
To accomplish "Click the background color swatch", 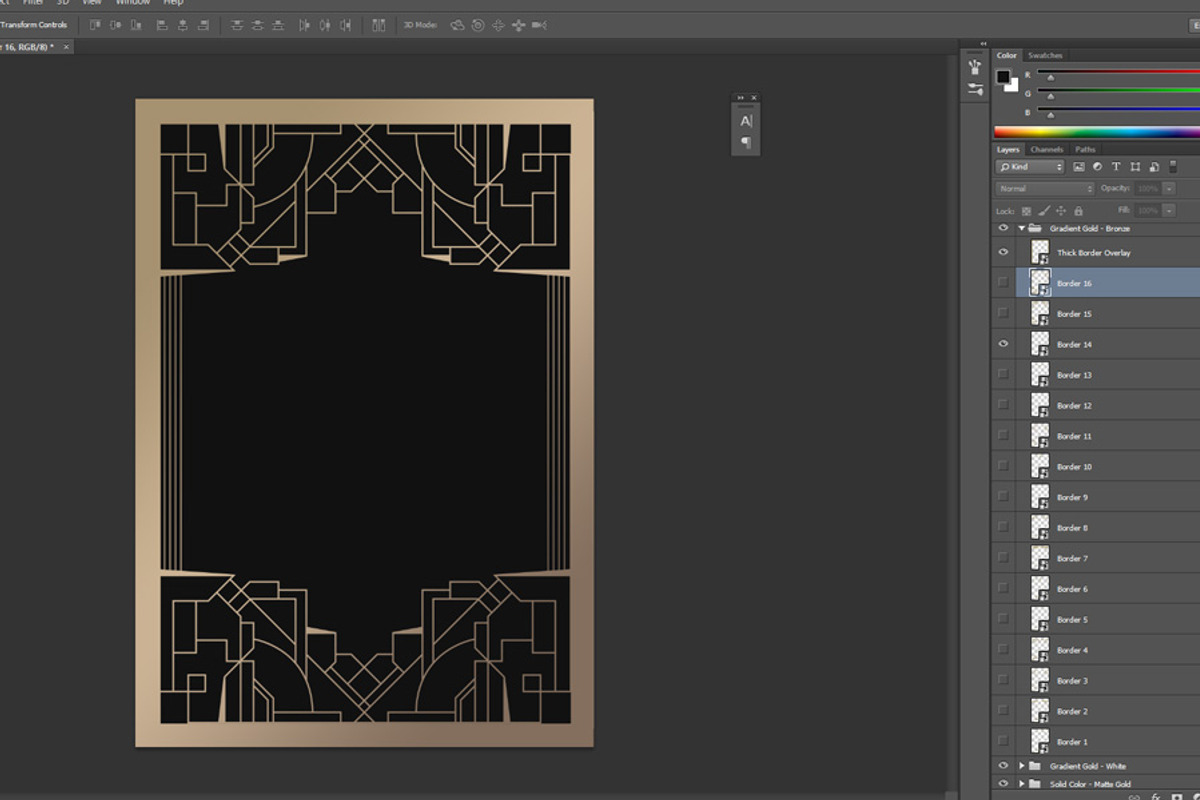I will click(x=1013, y=86).
